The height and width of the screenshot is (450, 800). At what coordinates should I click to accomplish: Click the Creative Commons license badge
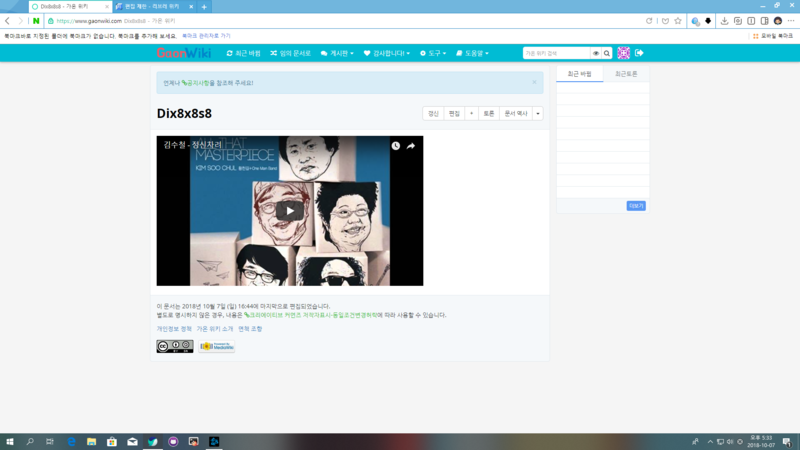(x=174, y=346)
